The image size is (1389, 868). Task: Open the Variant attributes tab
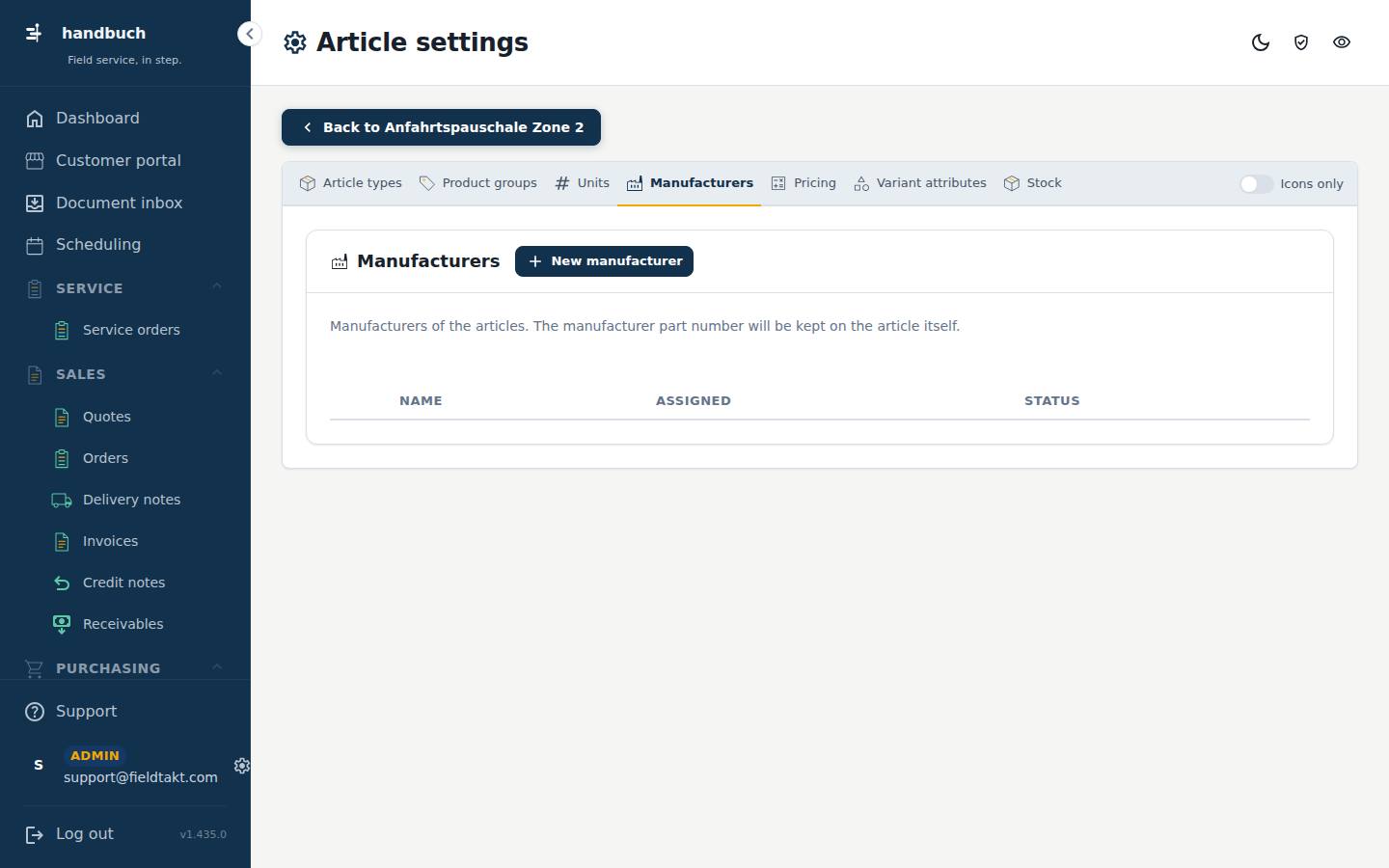[x=920, y=183]
